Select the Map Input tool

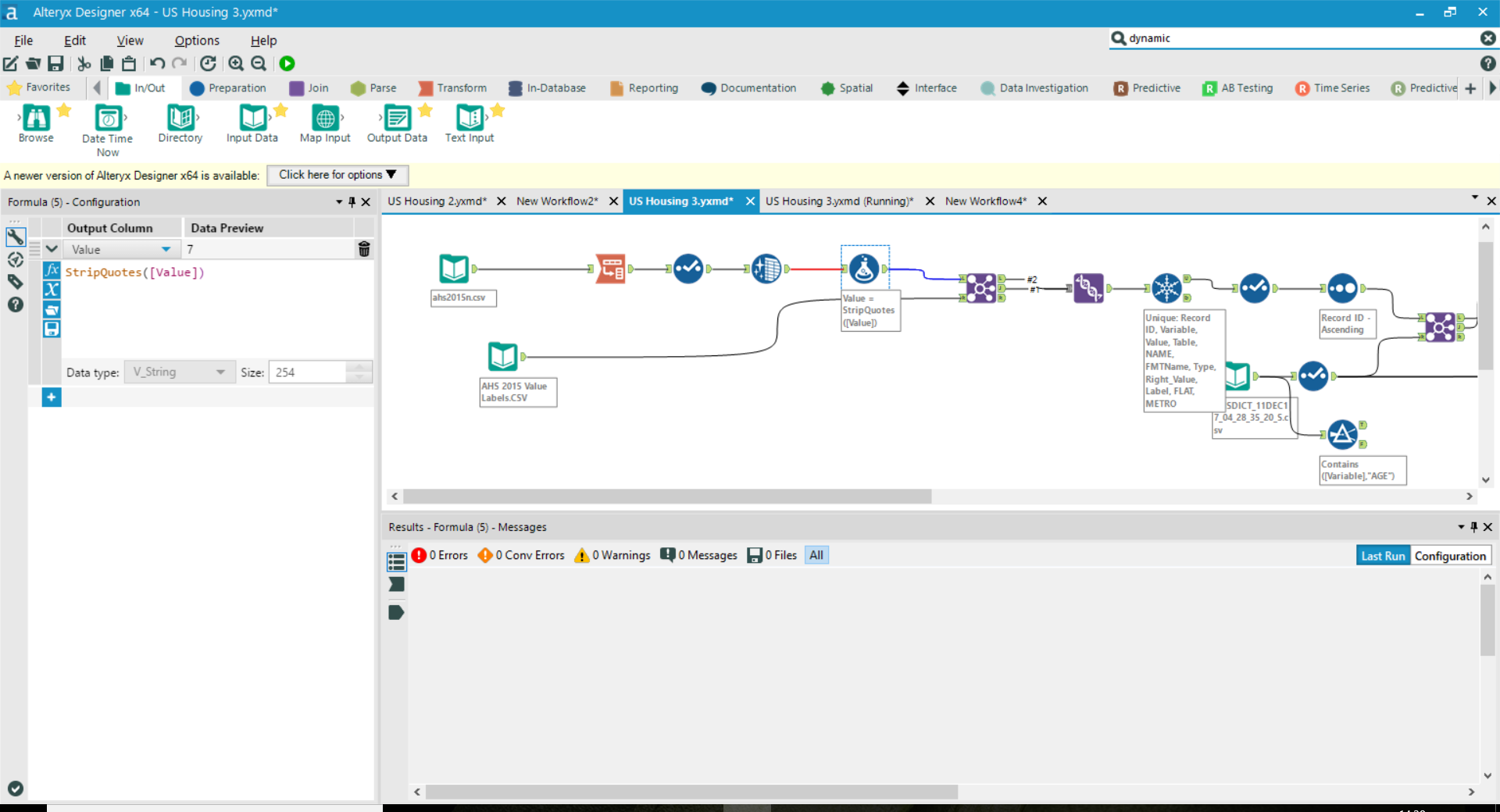[325, 124]
